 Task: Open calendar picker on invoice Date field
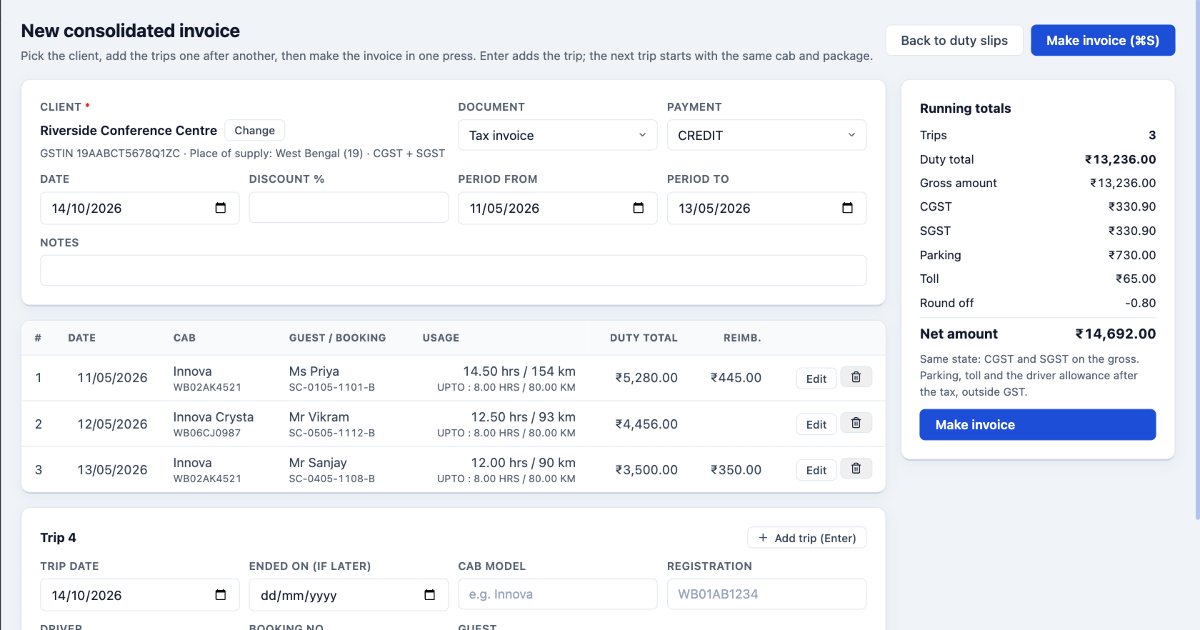click(x=221, y=208)
